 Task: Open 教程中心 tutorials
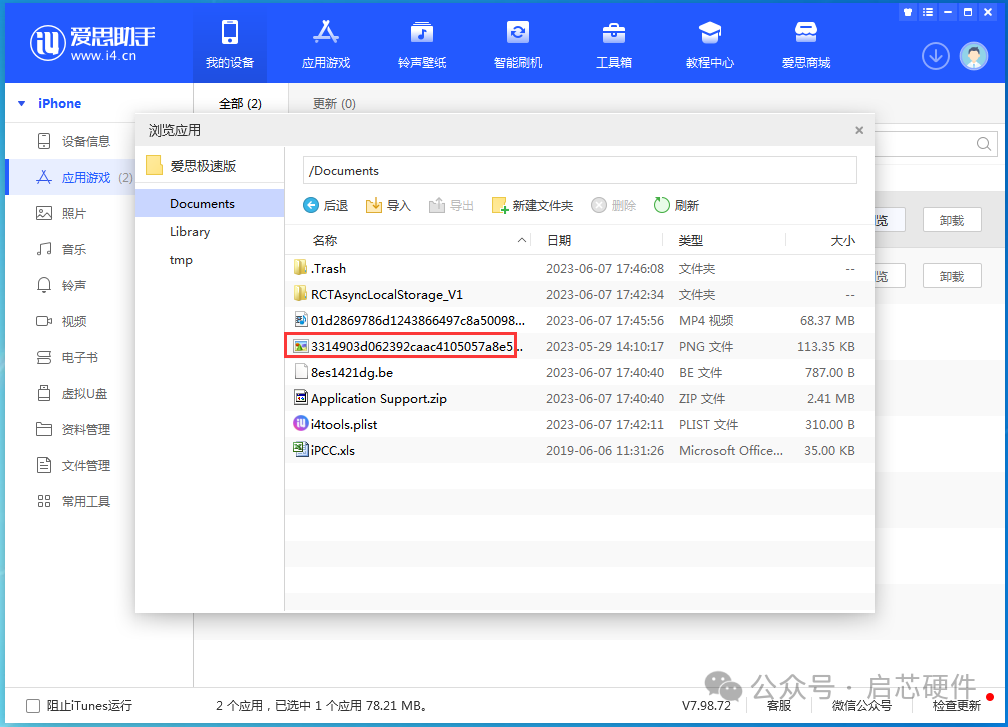pos(710,44)
